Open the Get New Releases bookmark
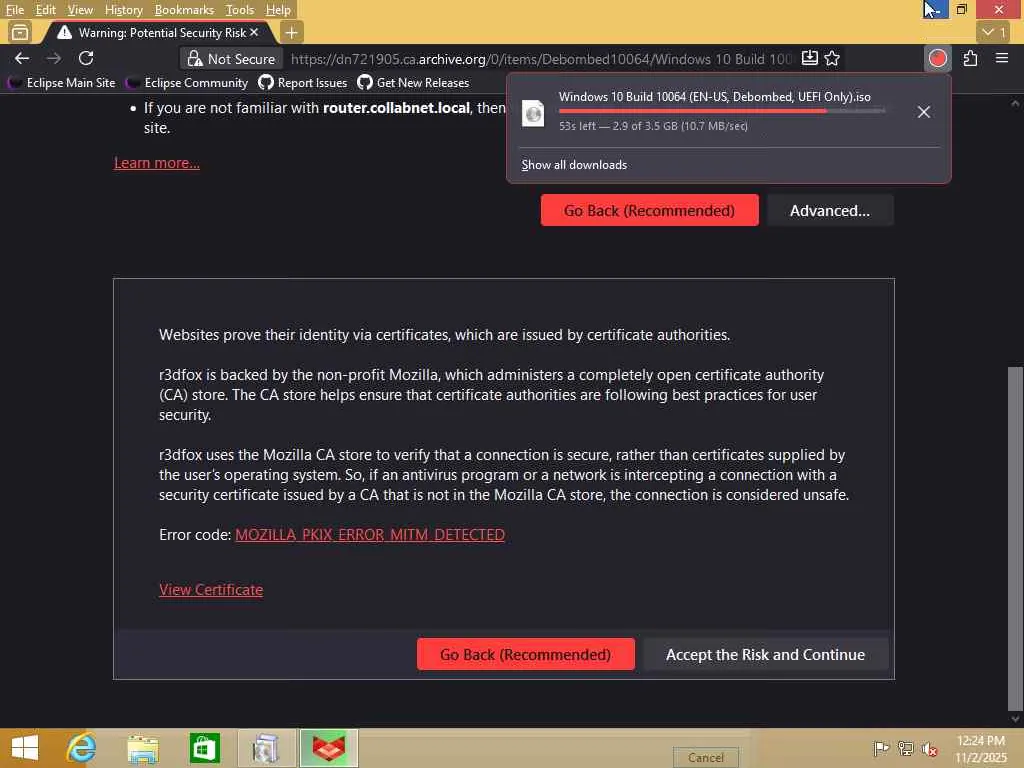The width and height of the screenshot is (1024, 768). click(413, 83)
